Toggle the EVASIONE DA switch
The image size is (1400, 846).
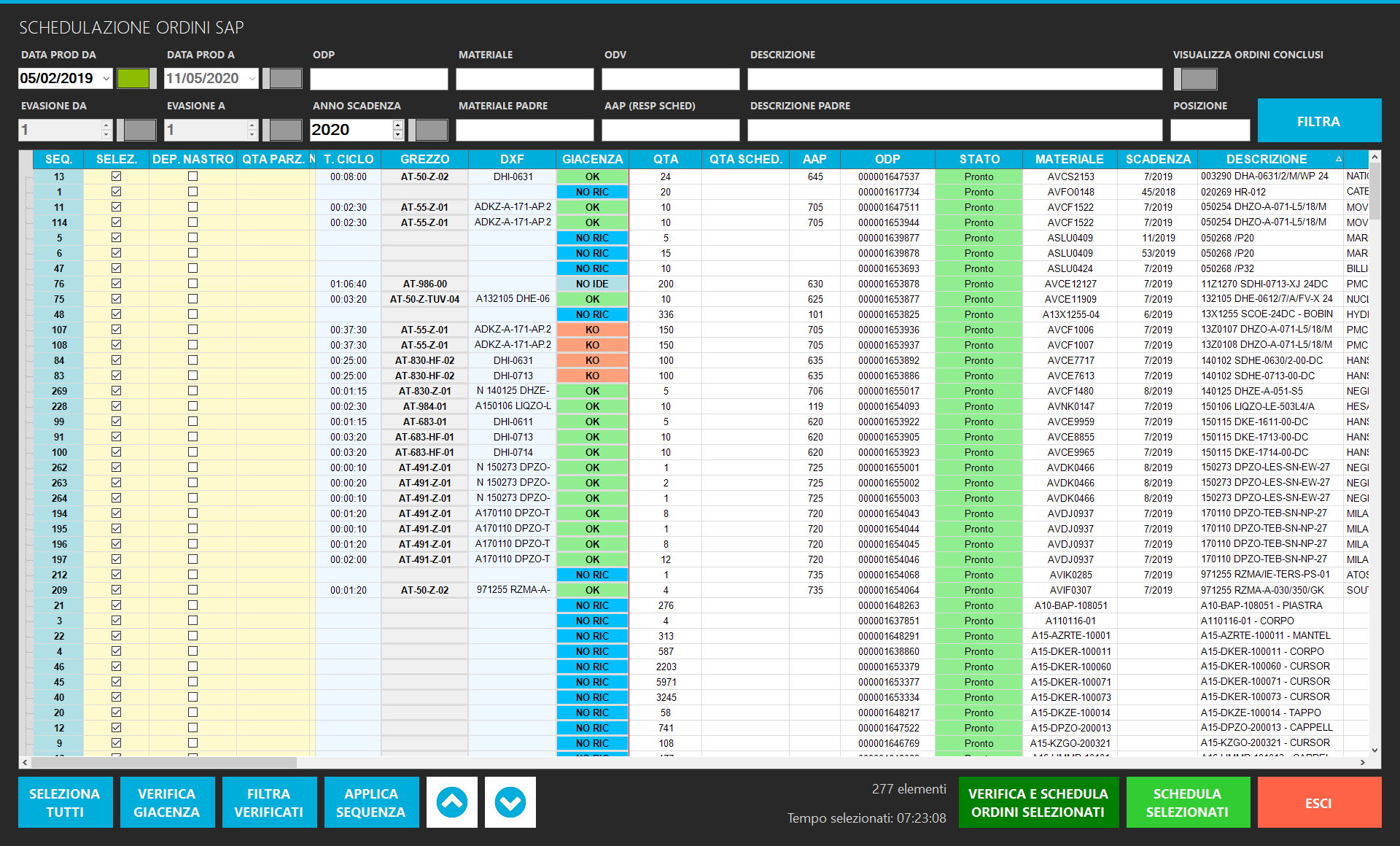tap(136, 130)
